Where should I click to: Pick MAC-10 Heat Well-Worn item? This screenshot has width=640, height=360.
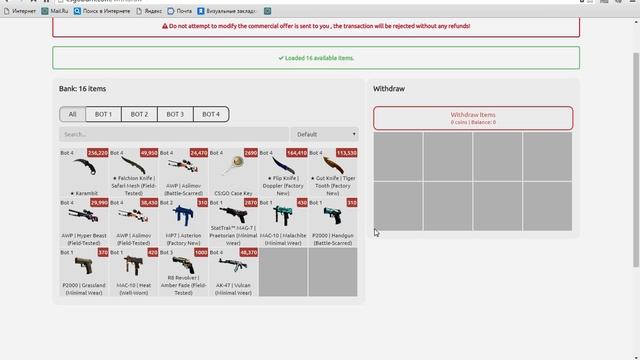134,272
